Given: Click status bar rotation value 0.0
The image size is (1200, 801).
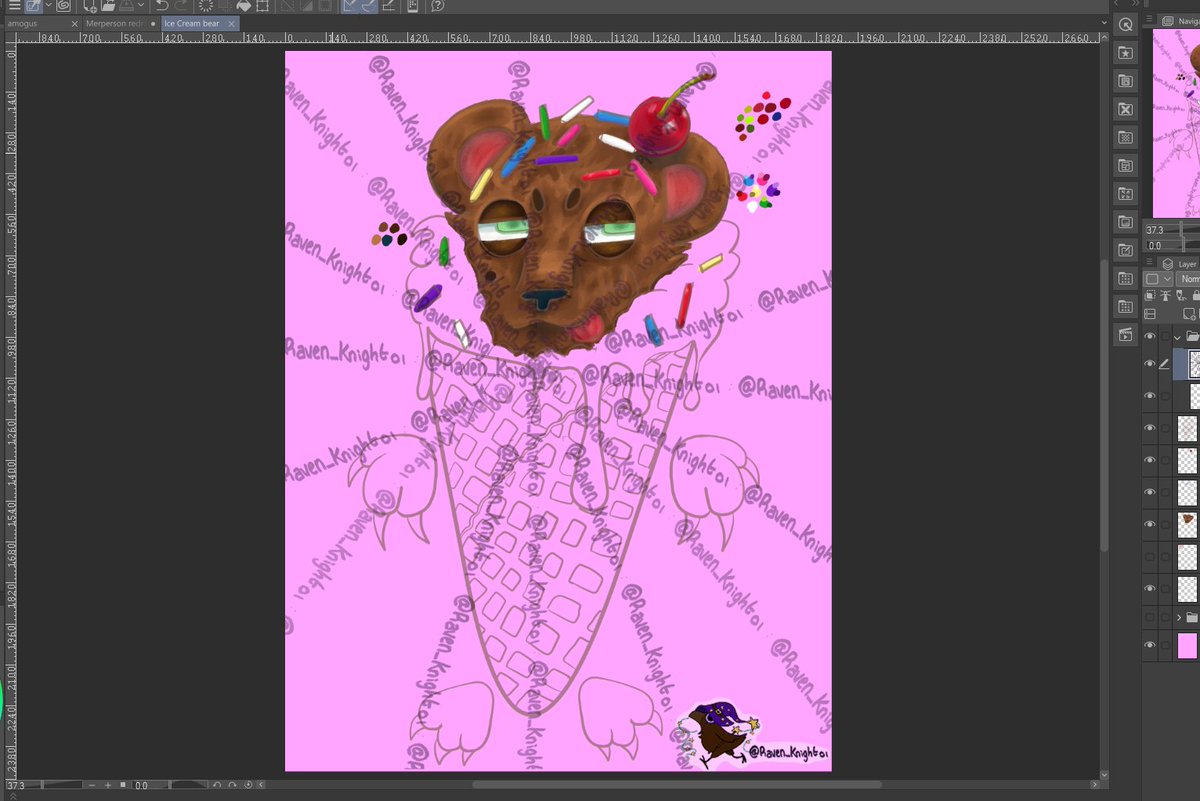Looking at the screenshot, I should pyautogui.click(x=141, y=786).
